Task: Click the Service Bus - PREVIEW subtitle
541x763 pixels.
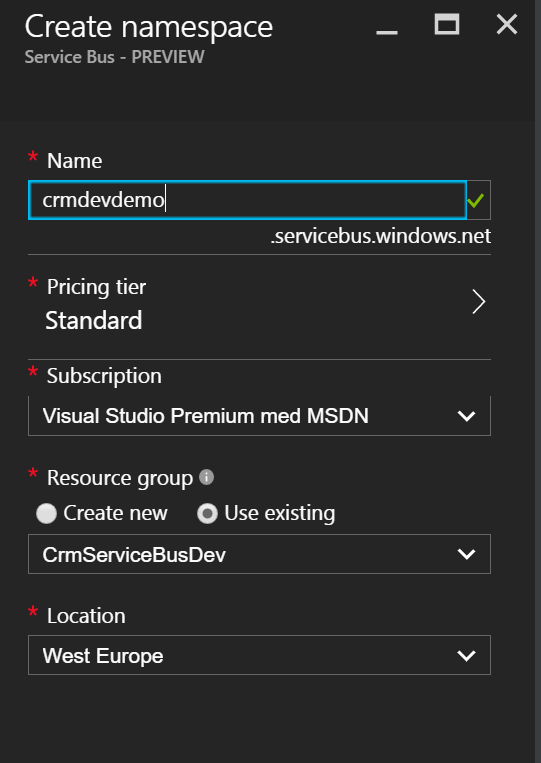Action: [x=114, y=57]
